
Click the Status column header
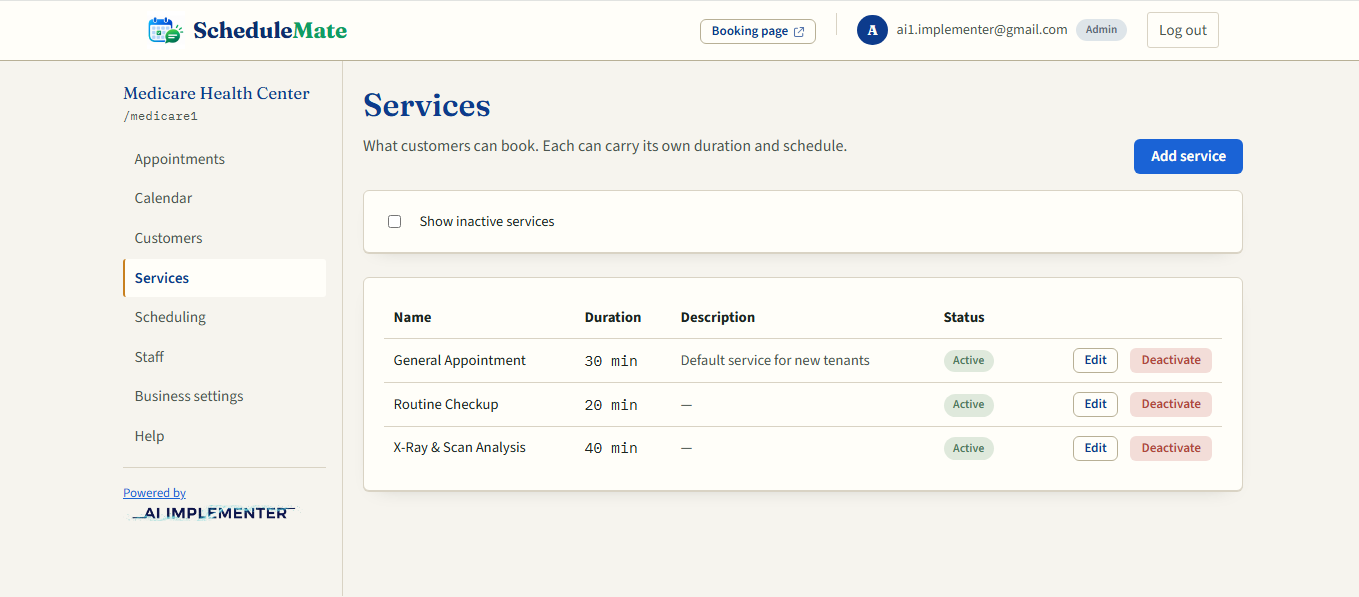(964, 317)
